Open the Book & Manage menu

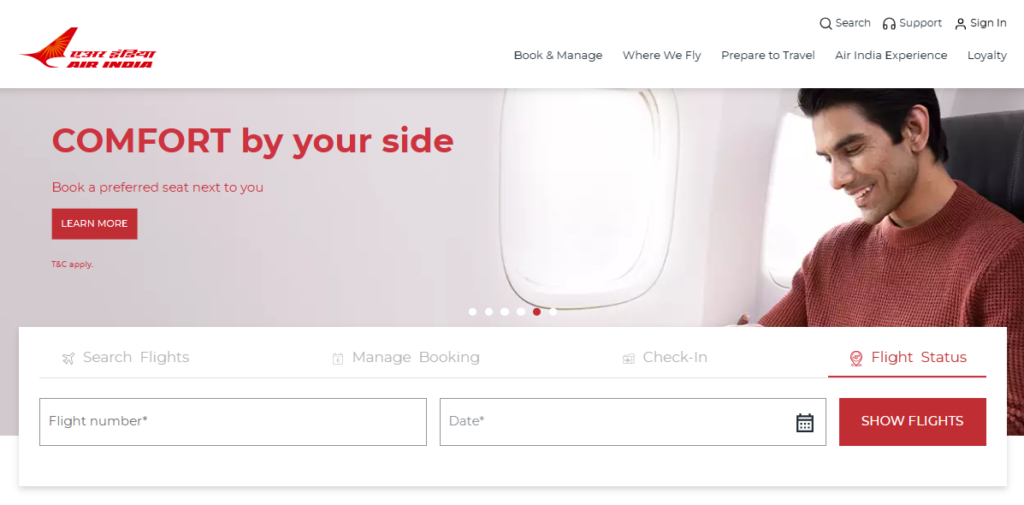tap(558, 56)
